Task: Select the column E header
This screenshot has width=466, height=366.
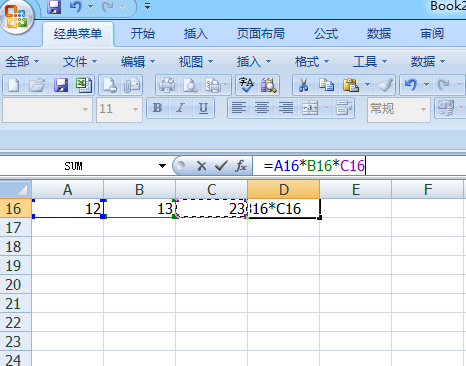Action: 356,189
